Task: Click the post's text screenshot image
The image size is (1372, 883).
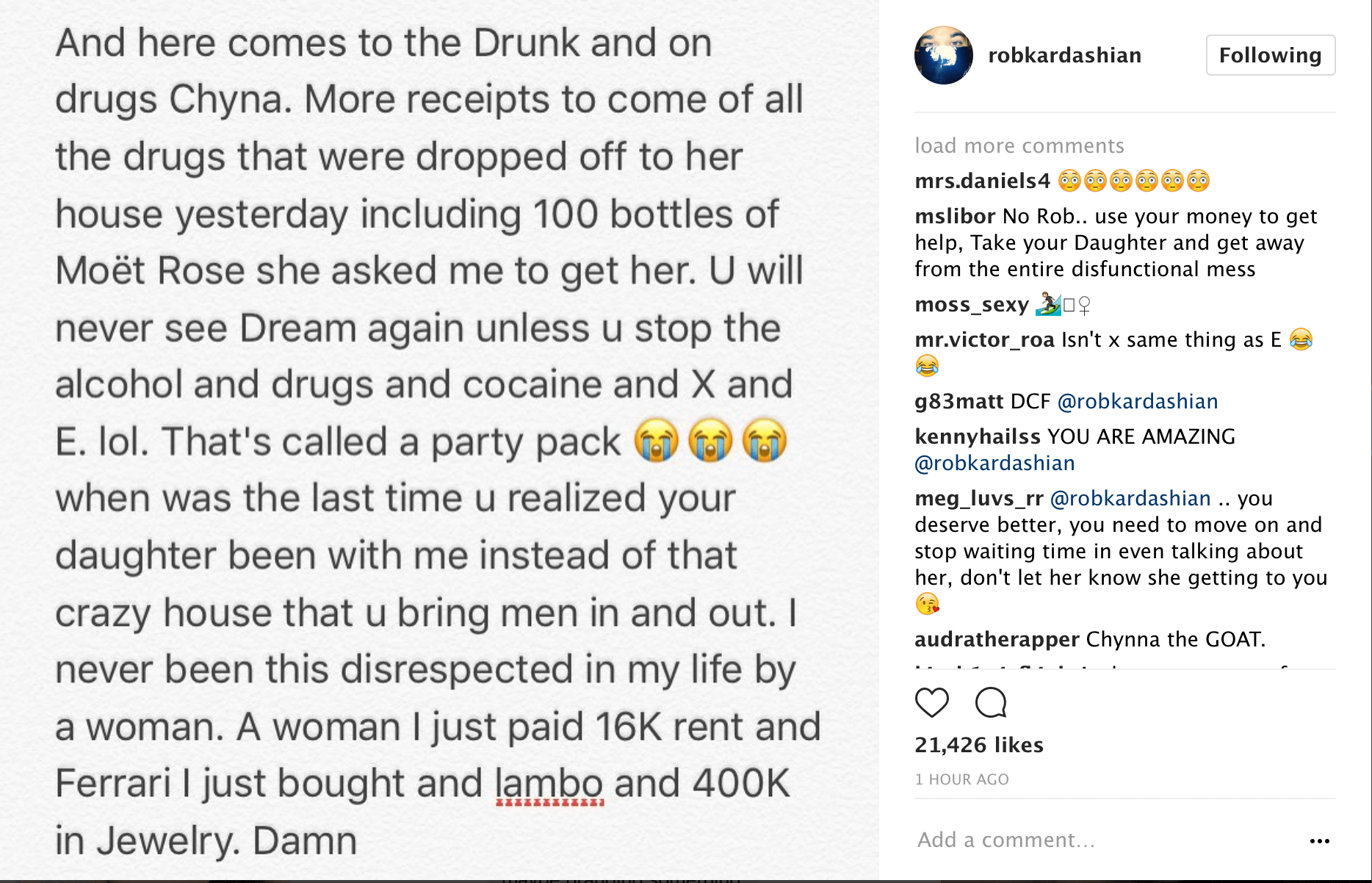Action: coord(439,441)
